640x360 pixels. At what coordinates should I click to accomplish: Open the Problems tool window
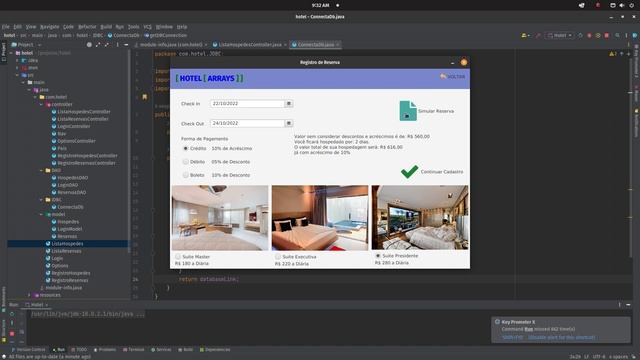tap(105, 350)
